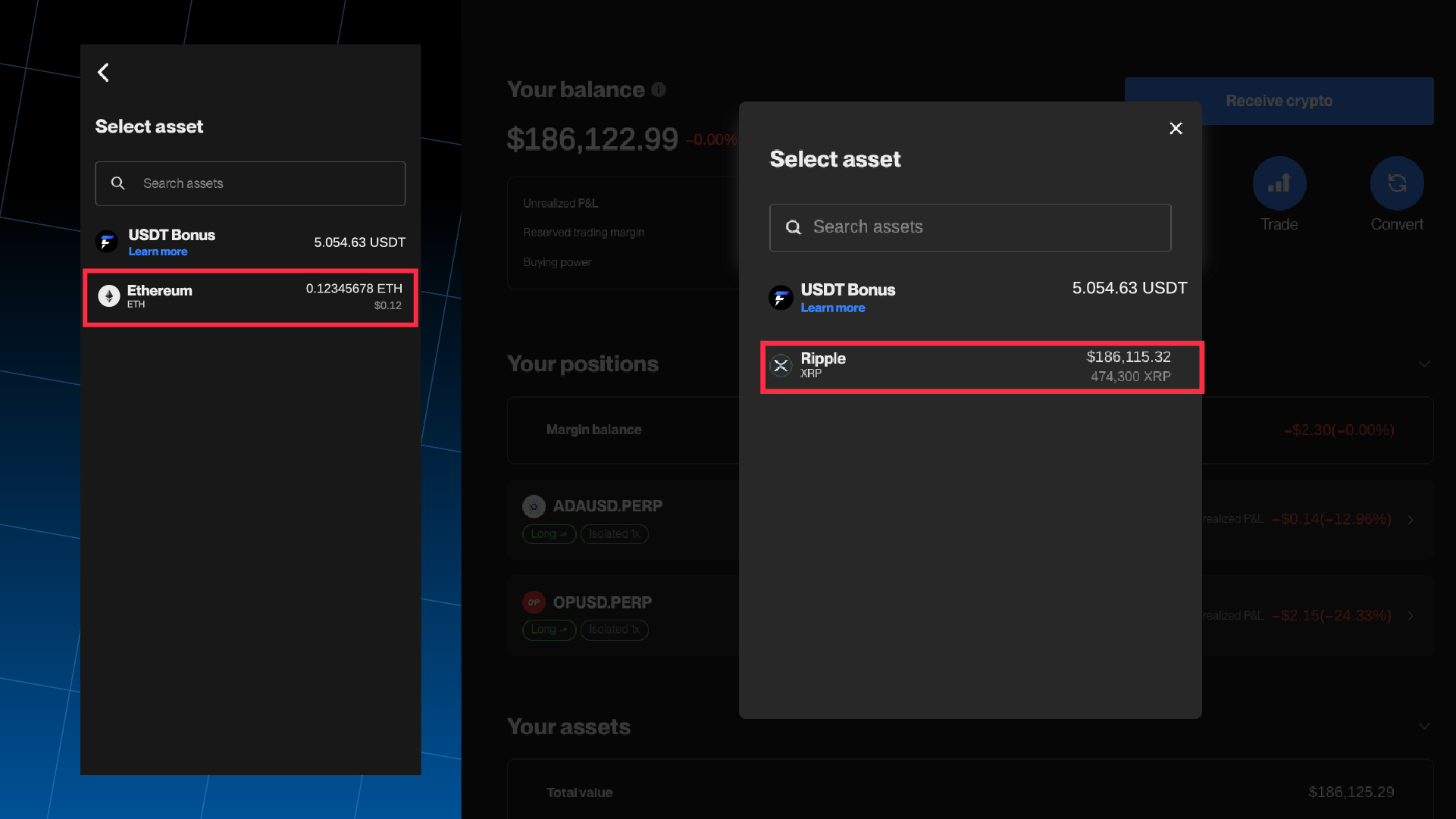
Task: Open Learn more link in desktop dialog
Action: [x=833, y=308]
